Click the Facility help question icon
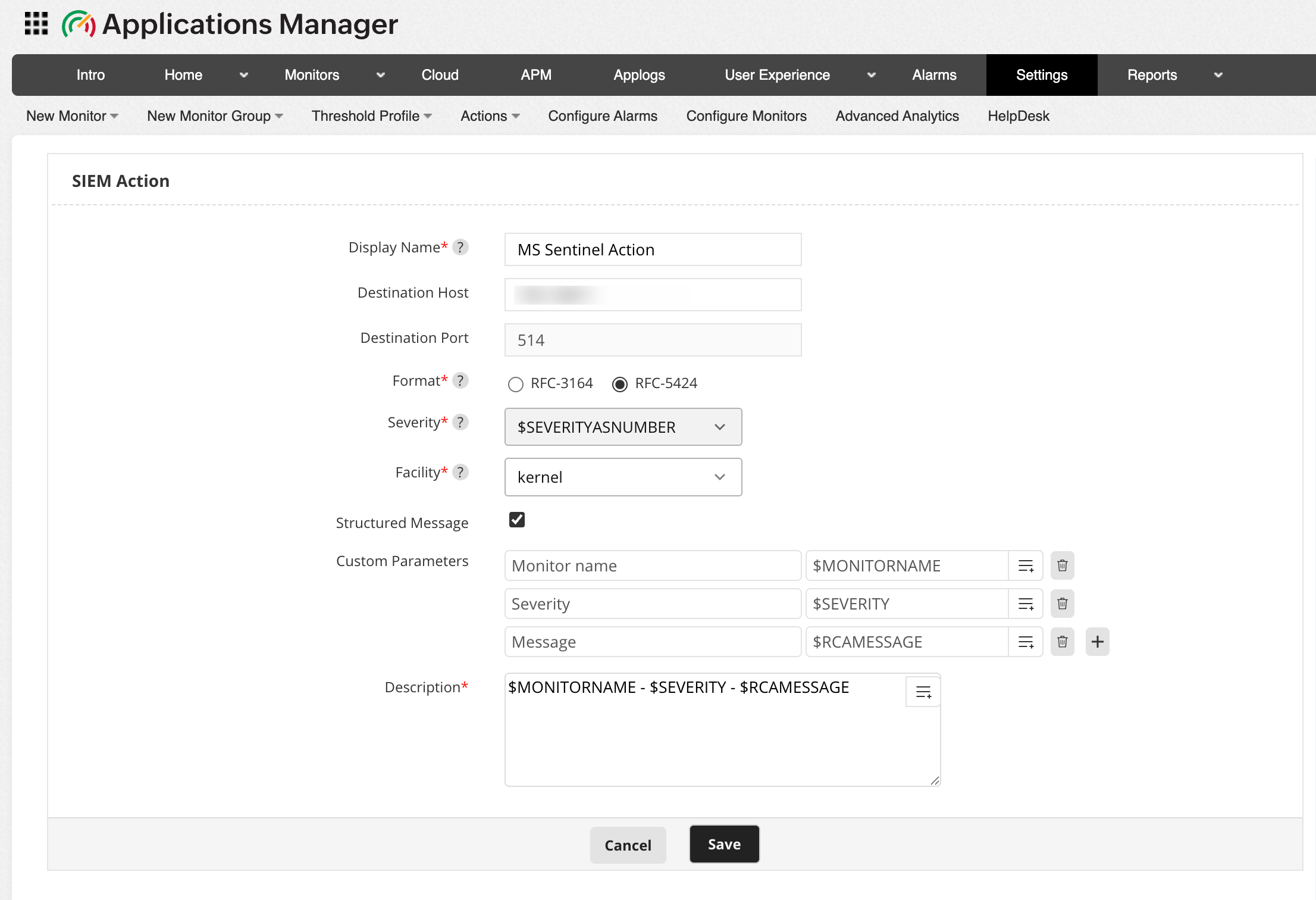This screenshot has height=900, width=1316. [460, 472]
